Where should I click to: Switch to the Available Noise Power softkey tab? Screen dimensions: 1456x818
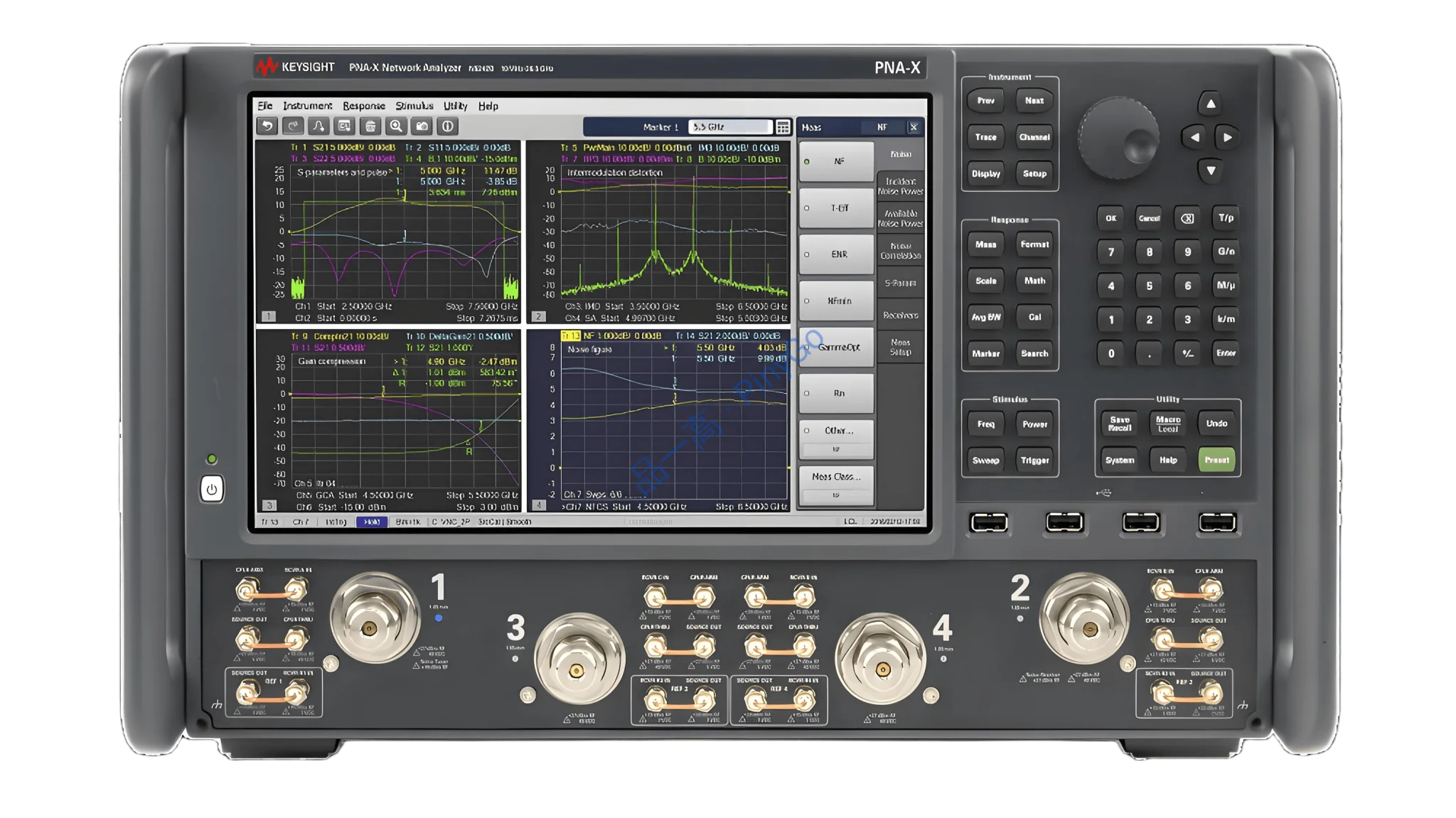[901, 218]
